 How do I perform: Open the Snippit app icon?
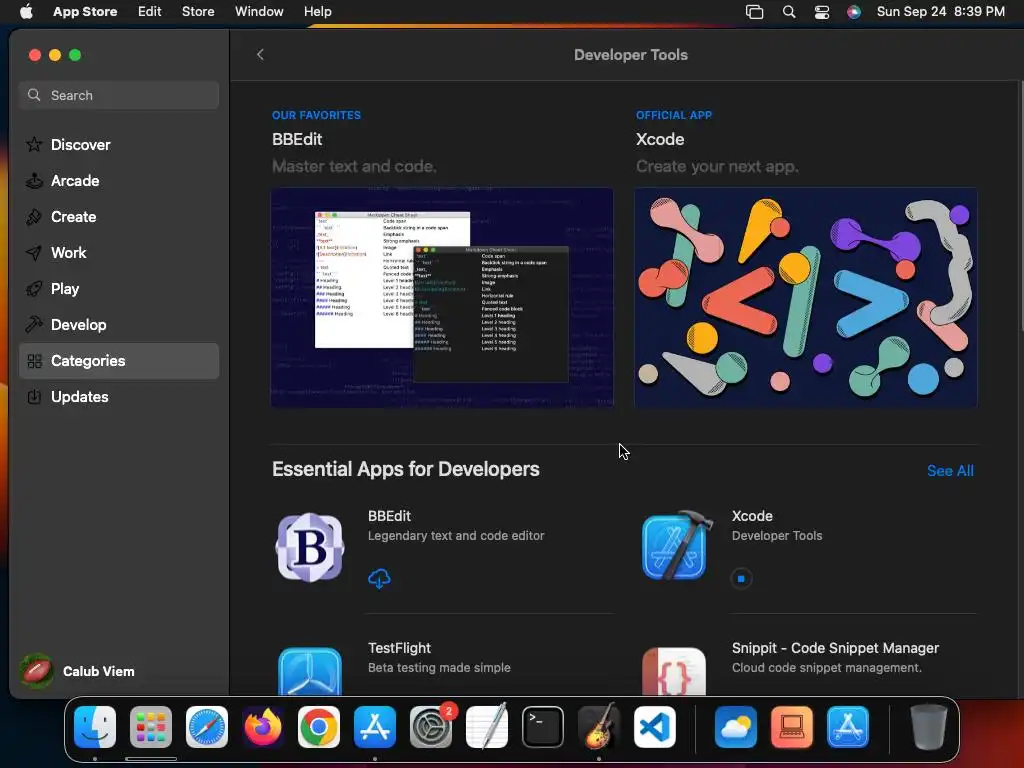674,671
